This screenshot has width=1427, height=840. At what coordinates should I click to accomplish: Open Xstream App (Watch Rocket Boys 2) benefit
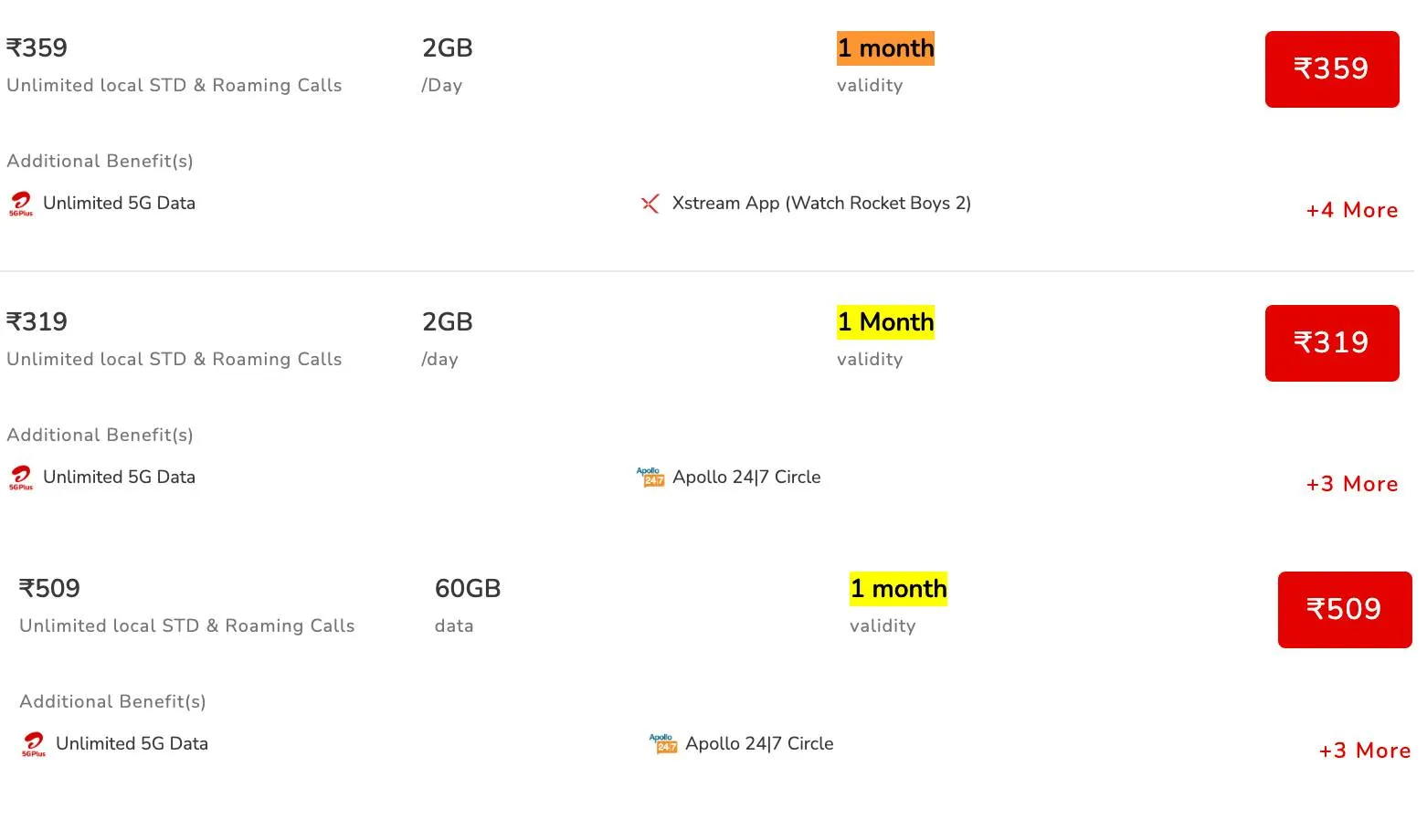tap(821, 203)
